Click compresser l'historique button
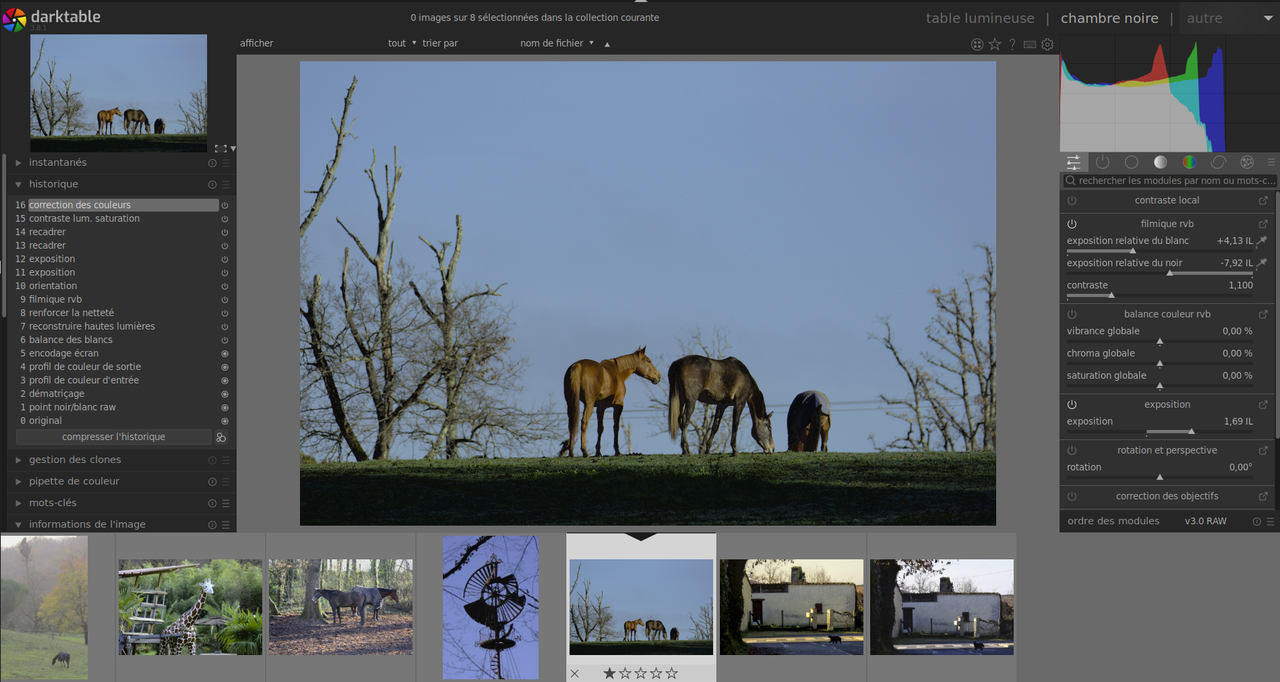The width and height of the screenshot is (1280, 682). (x=114, y=437)
